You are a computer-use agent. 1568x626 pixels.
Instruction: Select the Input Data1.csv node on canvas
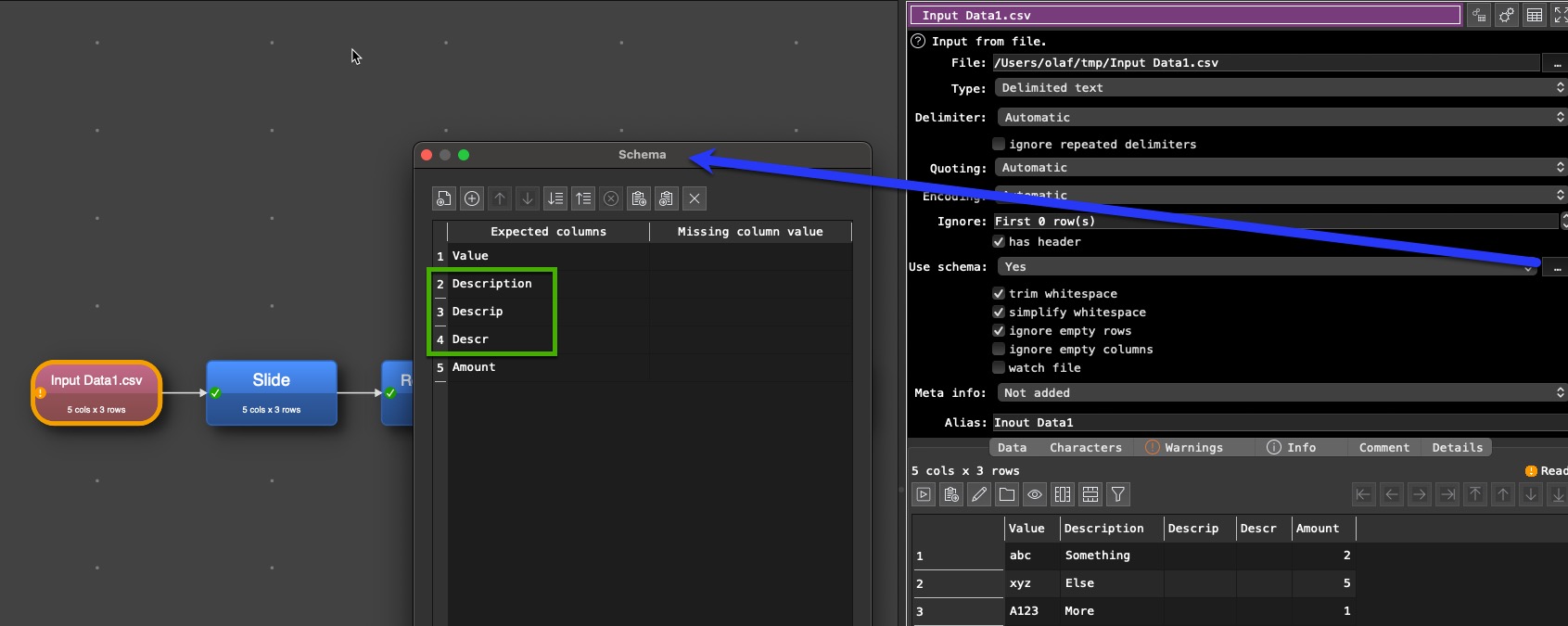pos(96,393)
